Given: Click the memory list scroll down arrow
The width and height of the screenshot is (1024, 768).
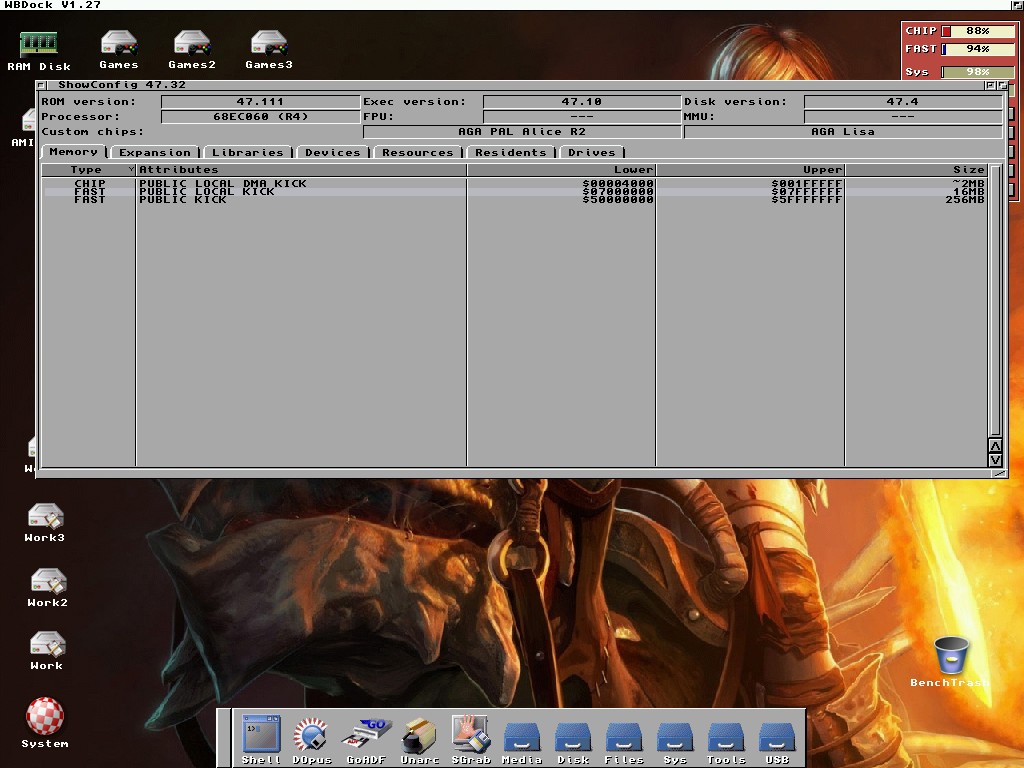Looking at the screenshot, I should (x=995, y=460).
